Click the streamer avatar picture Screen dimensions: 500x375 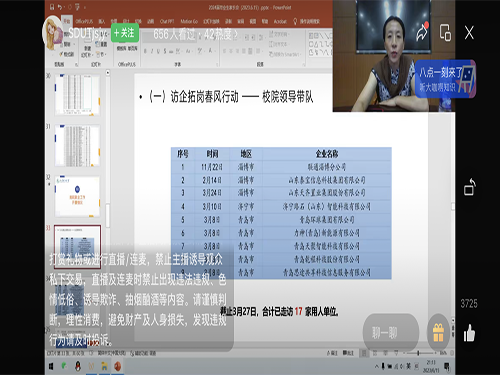53,32
